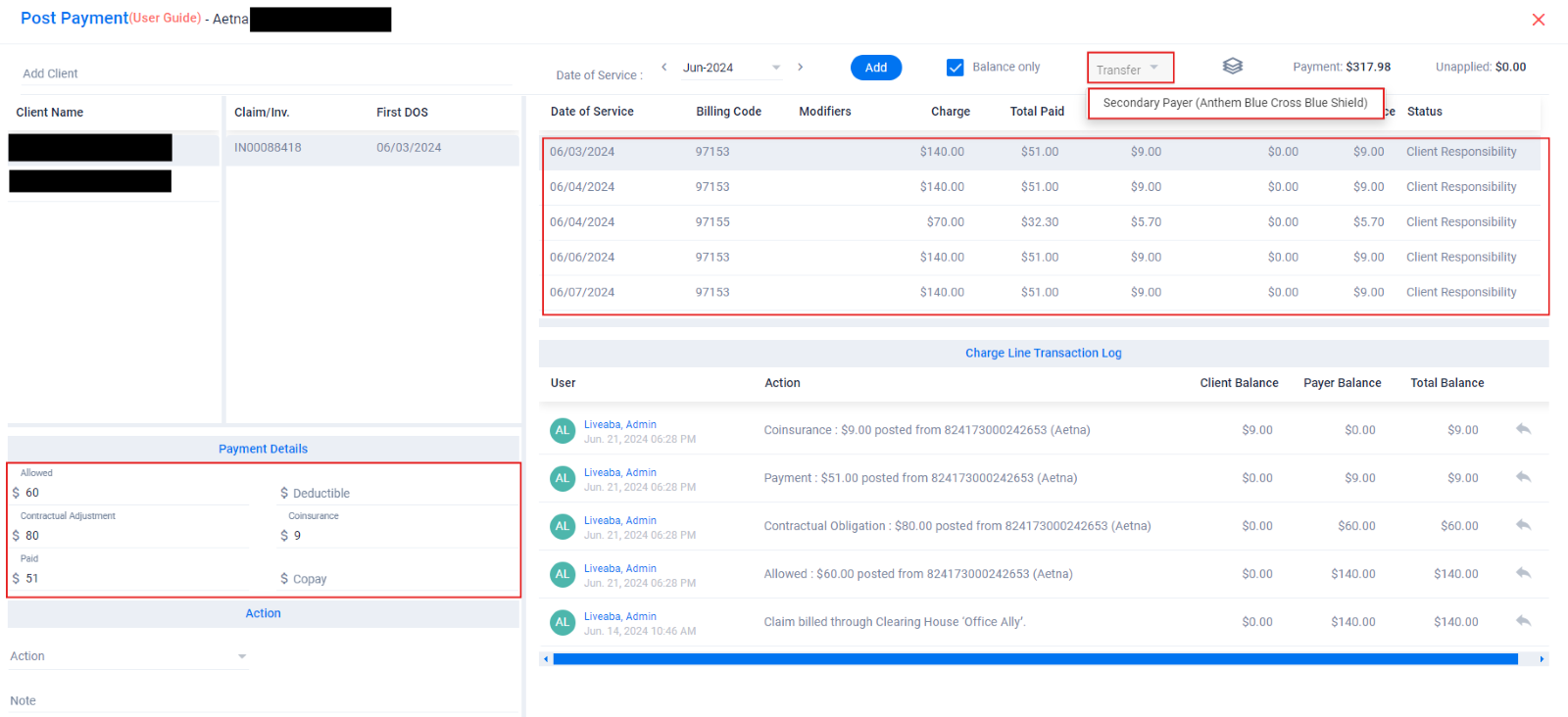Go to previous service month arrow
The height and width of the screenshot is (717, 1568).
[x=664, y=67]
